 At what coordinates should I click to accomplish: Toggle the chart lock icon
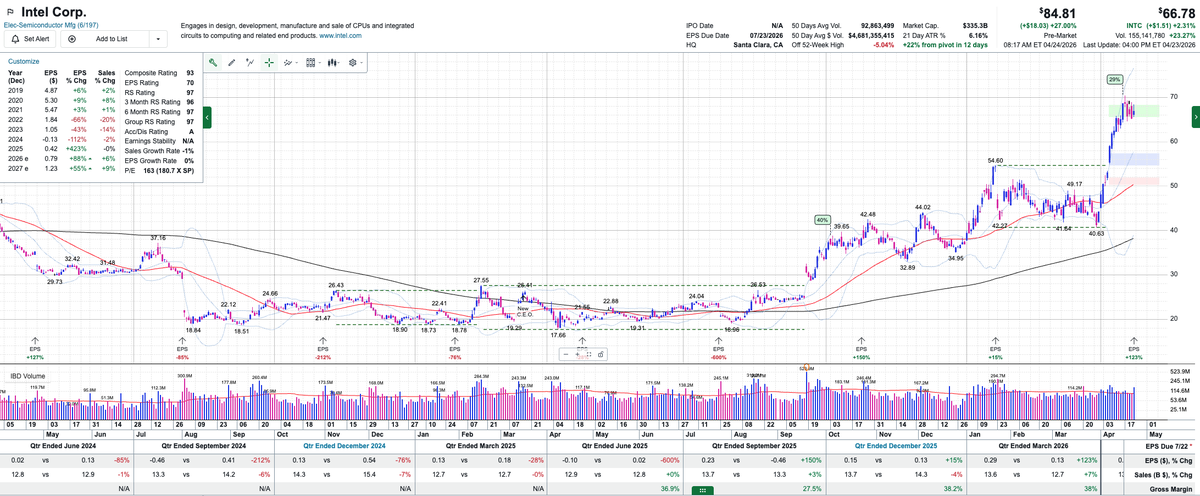[602, 353]
